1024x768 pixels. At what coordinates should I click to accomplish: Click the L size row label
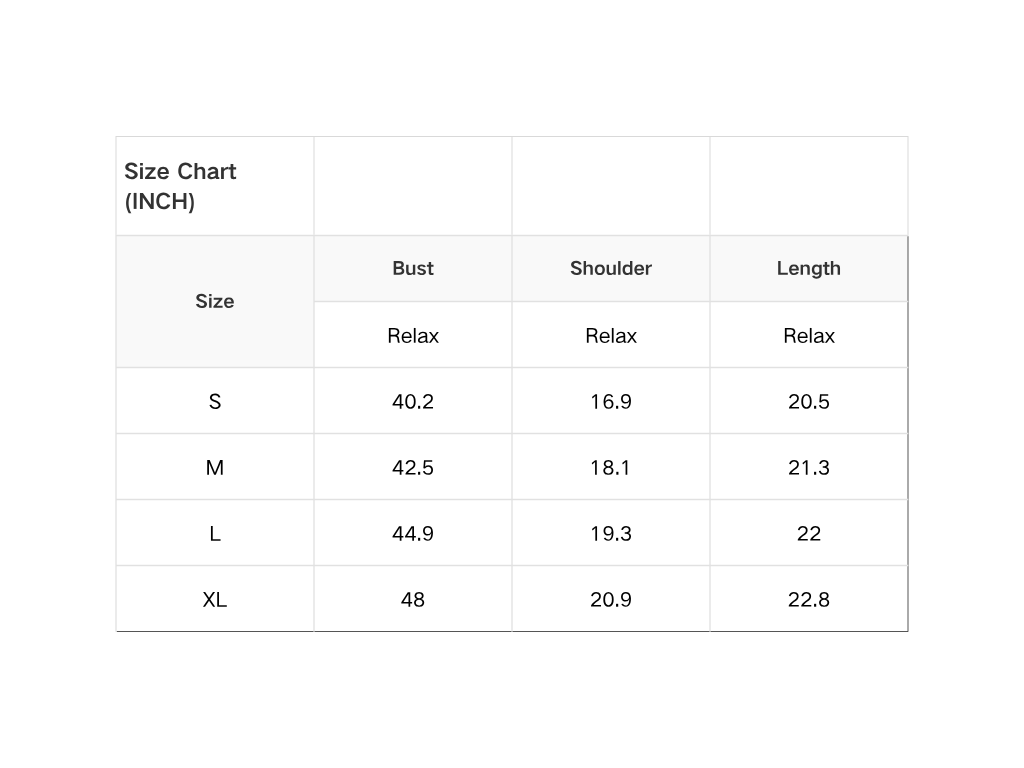215,534
